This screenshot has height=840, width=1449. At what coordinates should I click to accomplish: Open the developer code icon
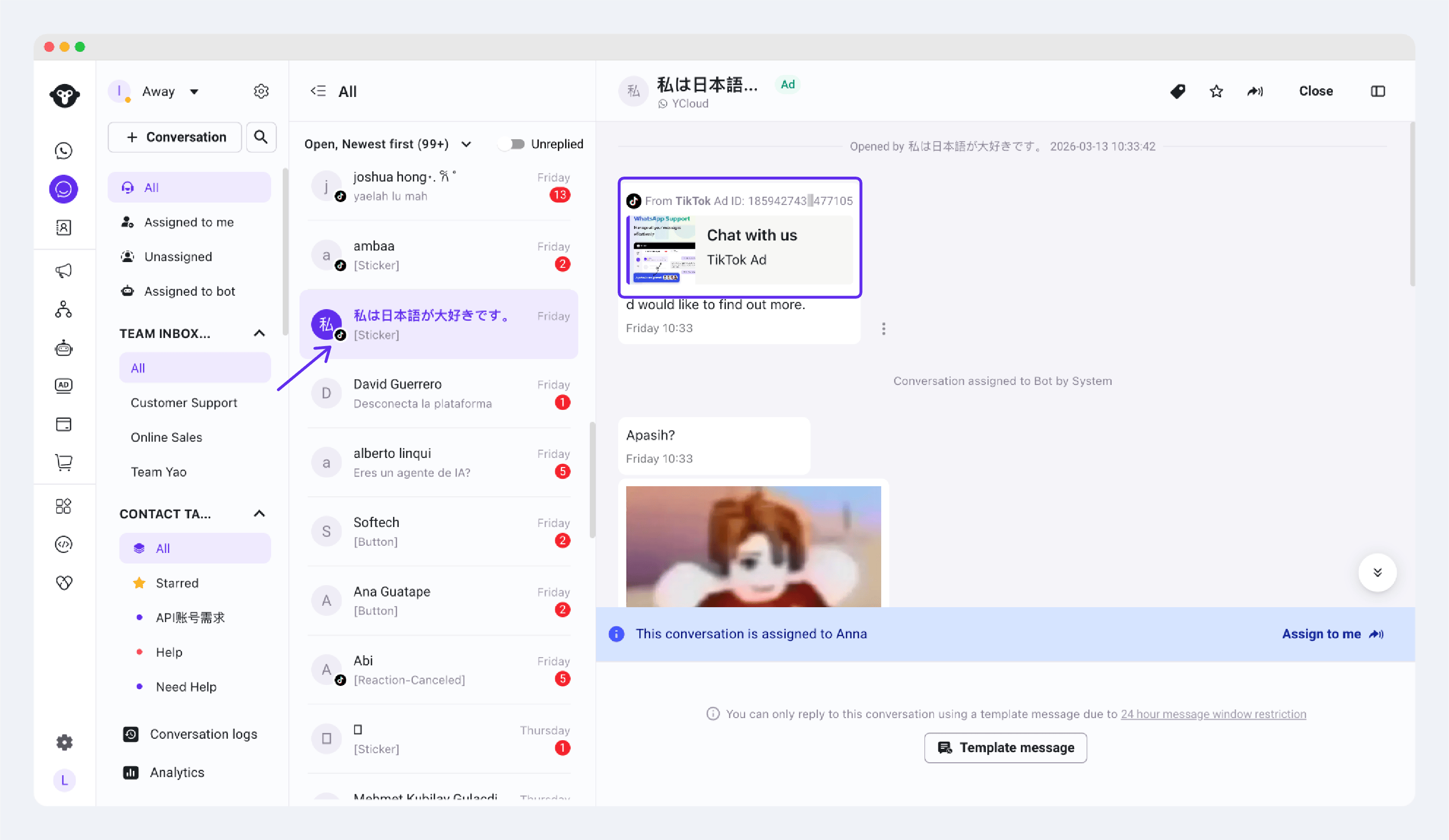[x=63, y=544]
